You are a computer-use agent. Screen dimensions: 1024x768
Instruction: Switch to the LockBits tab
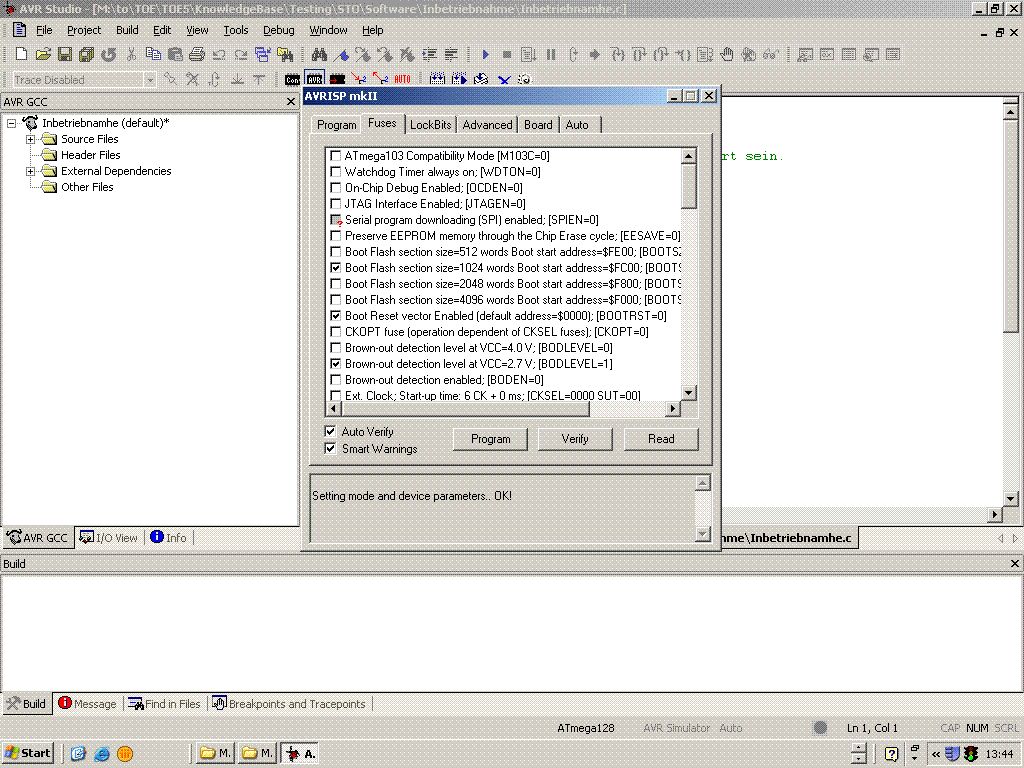point(430,125)
